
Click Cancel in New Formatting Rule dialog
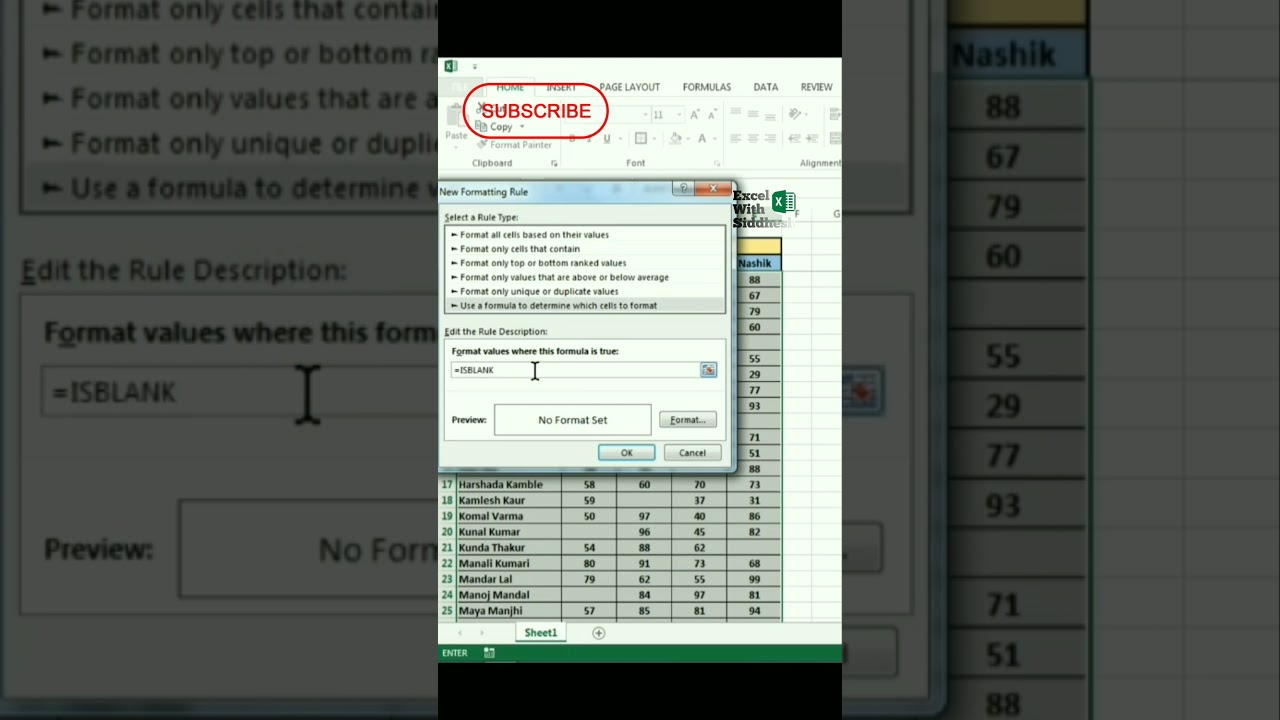point(692,453)
